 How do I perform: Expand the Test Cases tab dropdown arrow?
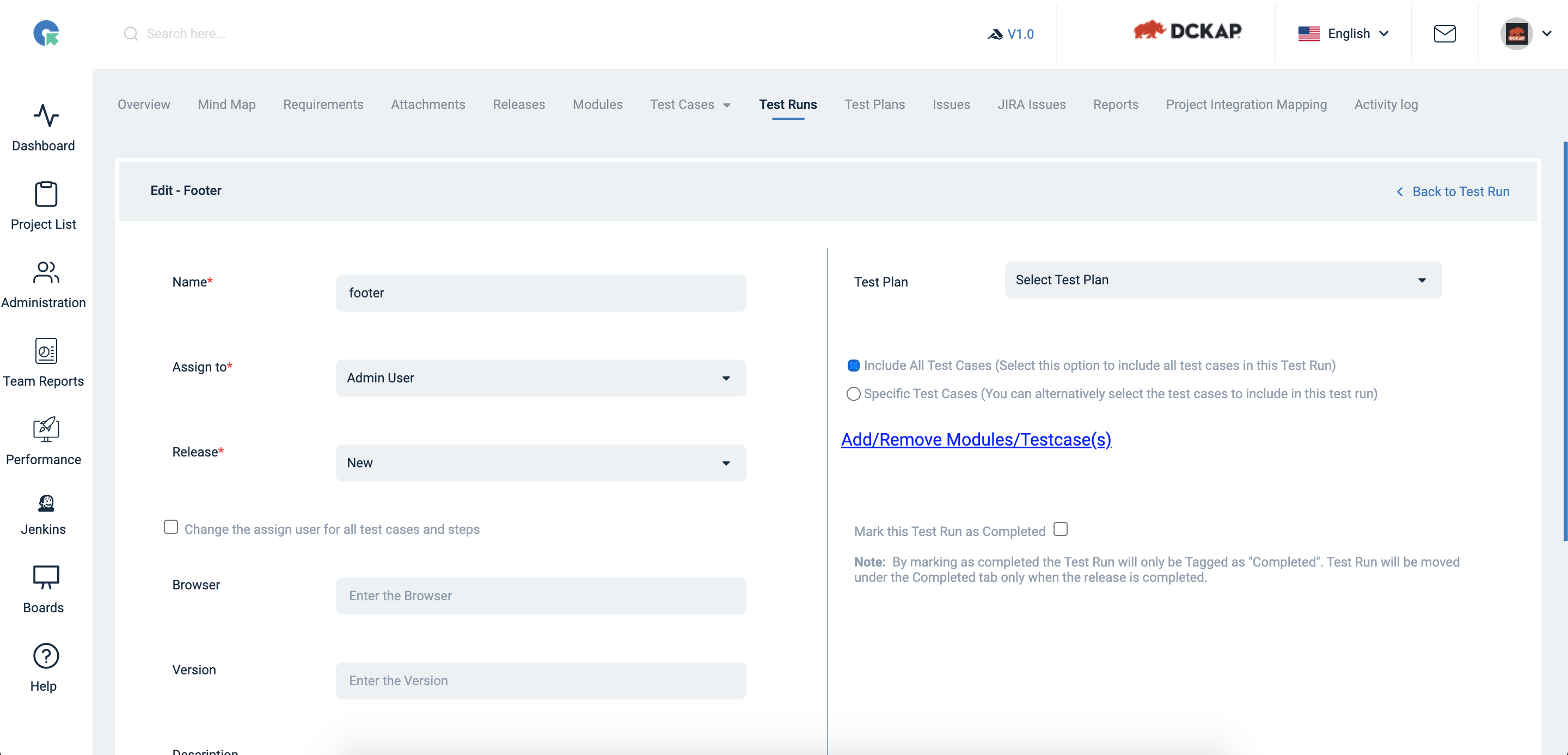point(727,105)
